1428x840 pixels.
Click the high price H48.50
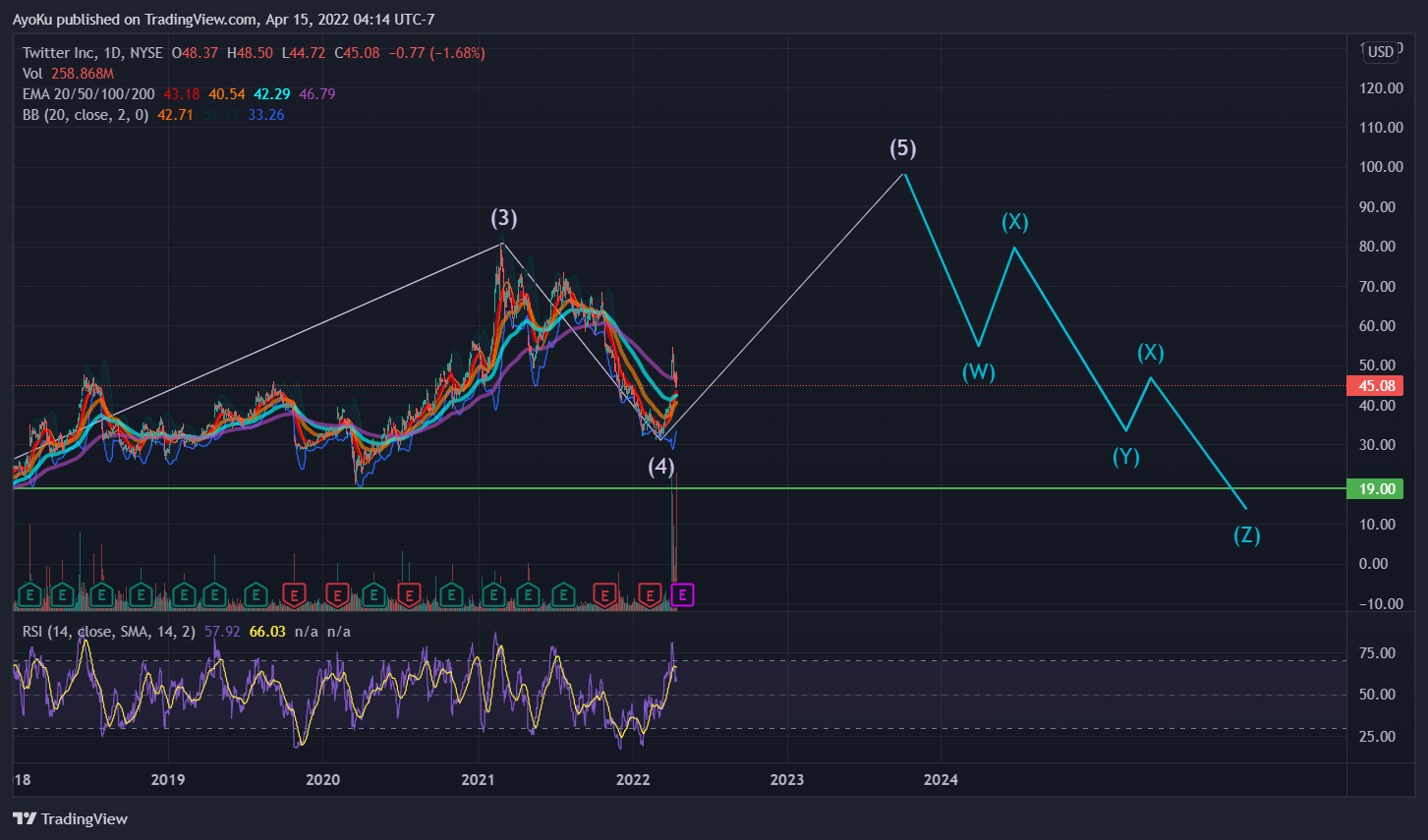click(x=250, y=53)
